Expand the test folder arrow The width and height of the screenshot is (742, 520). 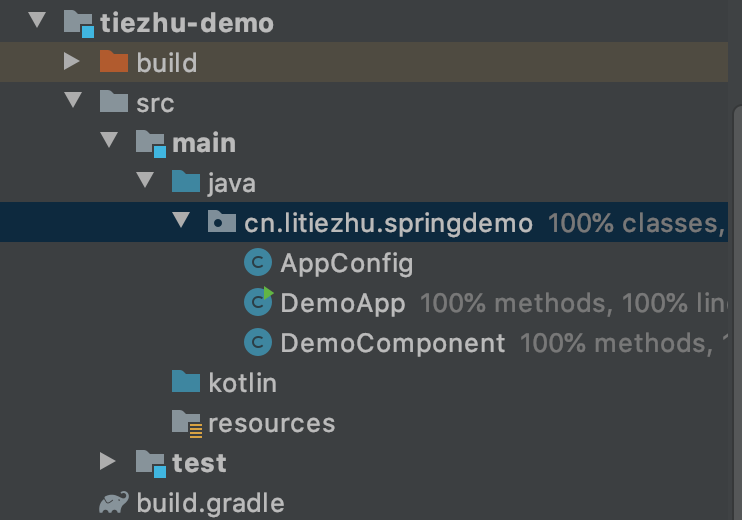(108, 462)
